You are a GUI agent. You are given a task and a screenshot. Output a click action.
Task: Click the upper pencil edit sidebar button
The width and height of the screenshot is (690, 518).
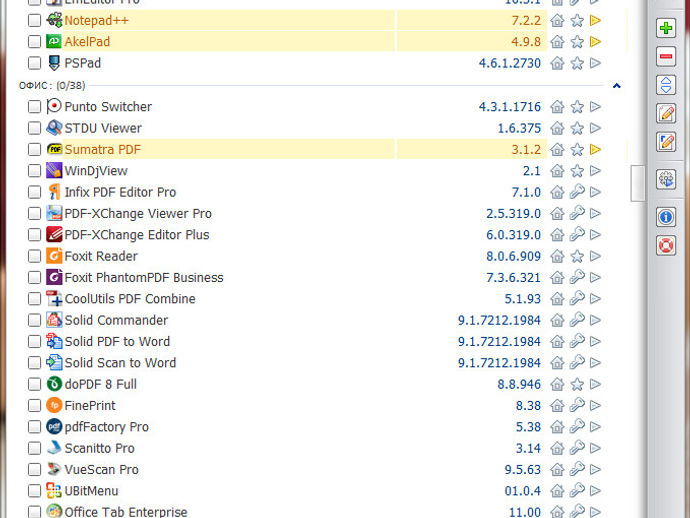tap(666, 114)
